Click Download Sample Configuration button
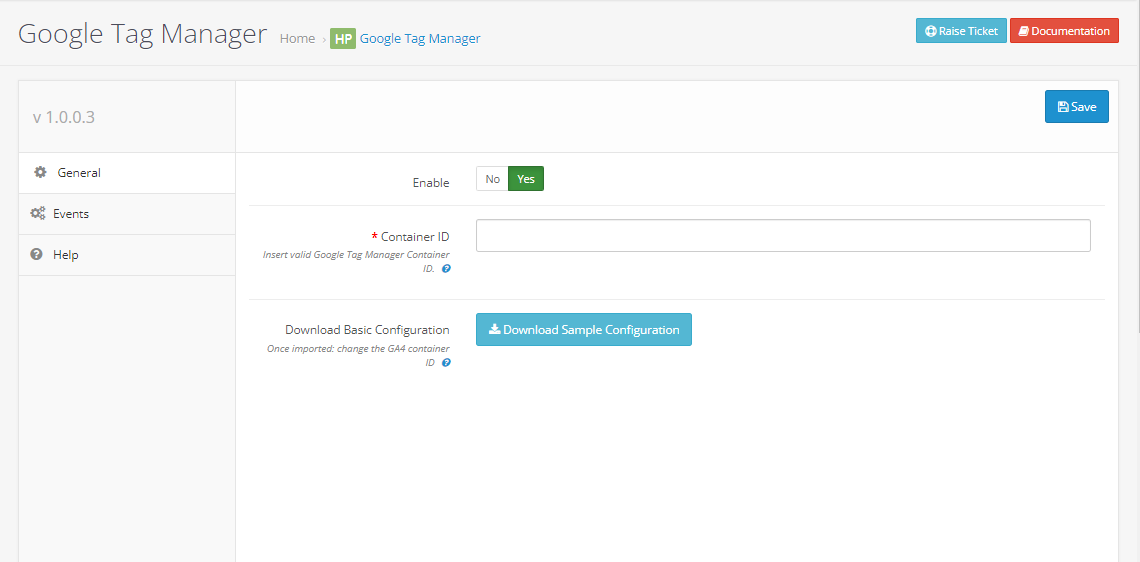This screenshot has height=562, width=1140. (x=584, y=330)
